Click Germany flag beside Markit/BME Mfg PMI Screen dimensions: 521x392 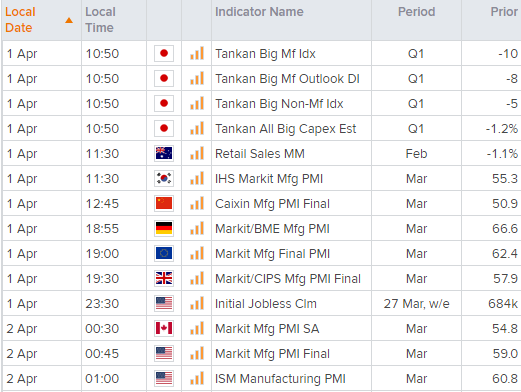(164, 228)
